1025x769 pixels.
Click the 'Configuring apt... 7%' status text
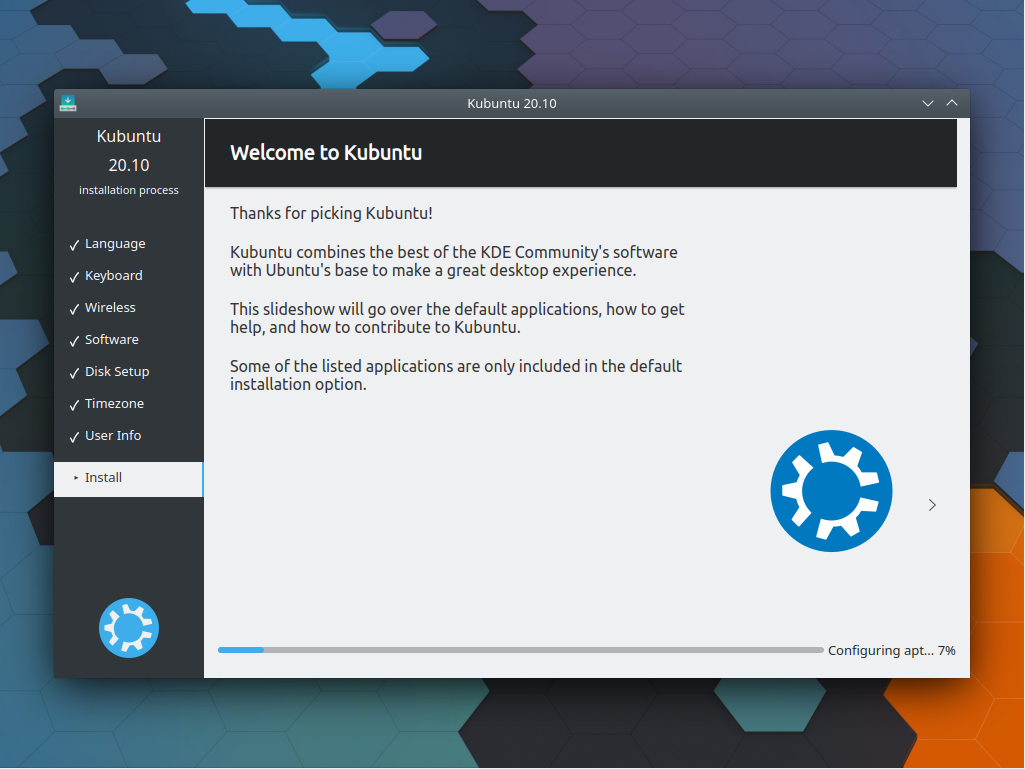click(x=892, y=651)
